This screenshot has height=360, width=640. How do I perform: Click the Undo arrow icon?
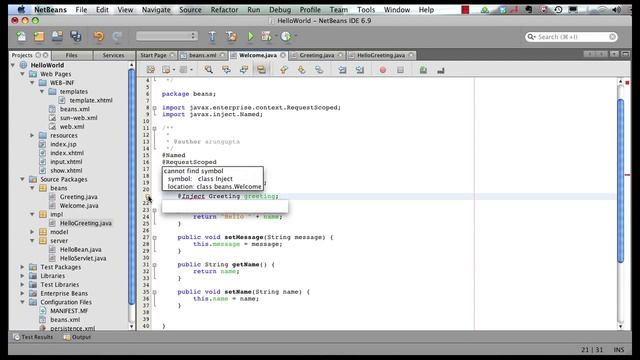pos(98,37)
